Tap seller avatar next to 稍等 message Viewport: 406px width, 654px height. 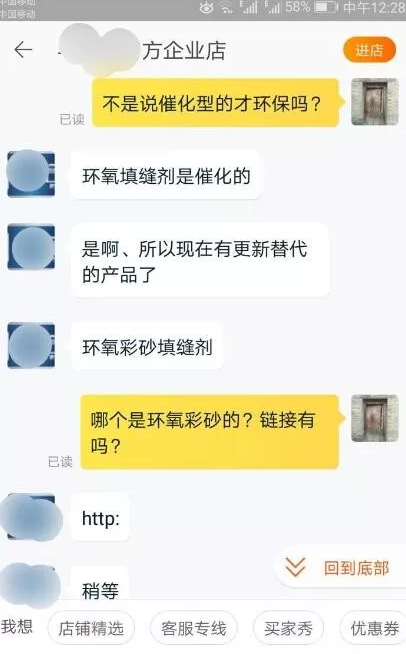(x=31, y=585)
